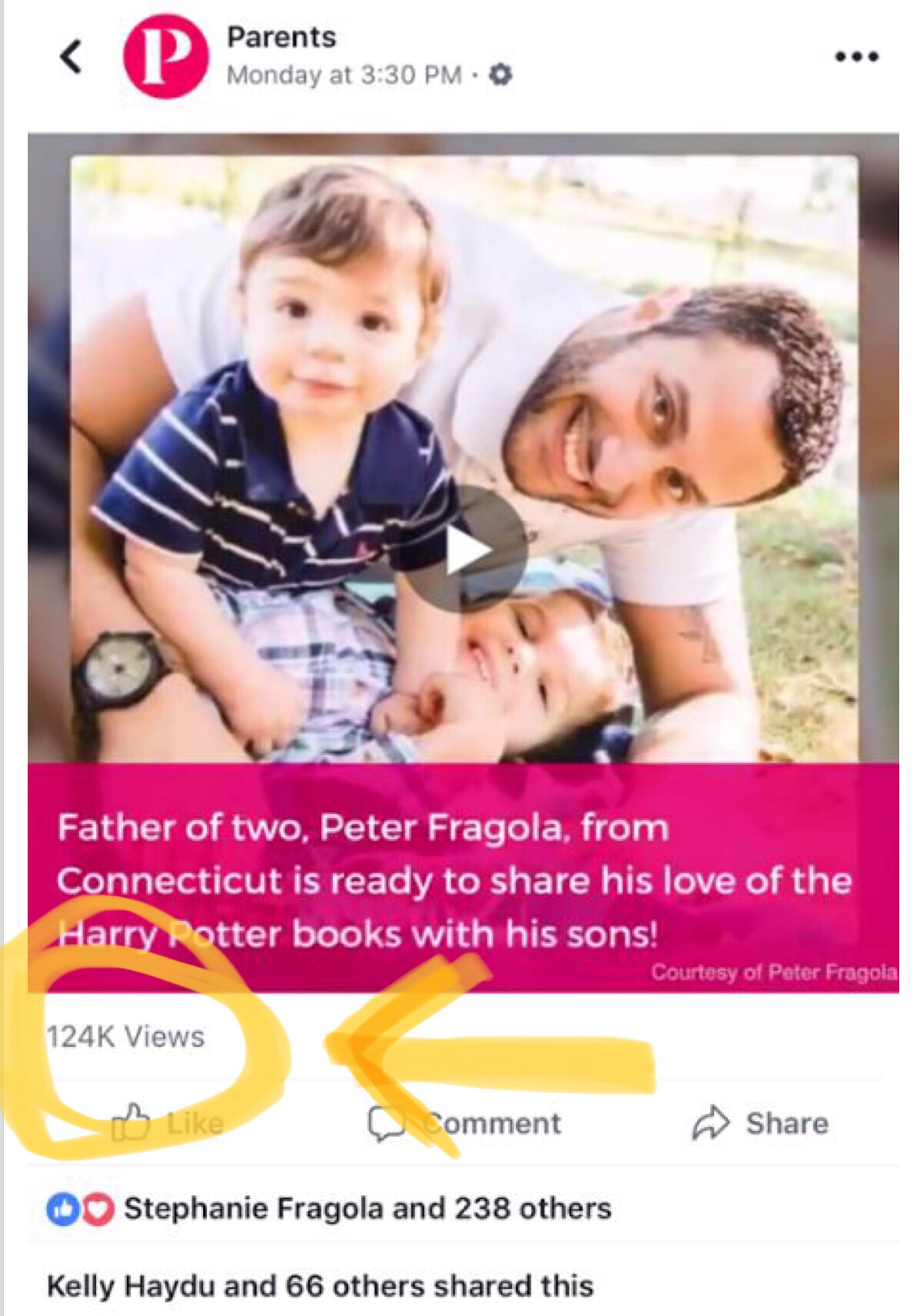Open the red heart reaction icon
The image size is (920, 1316).
(x=98, y=1209)
